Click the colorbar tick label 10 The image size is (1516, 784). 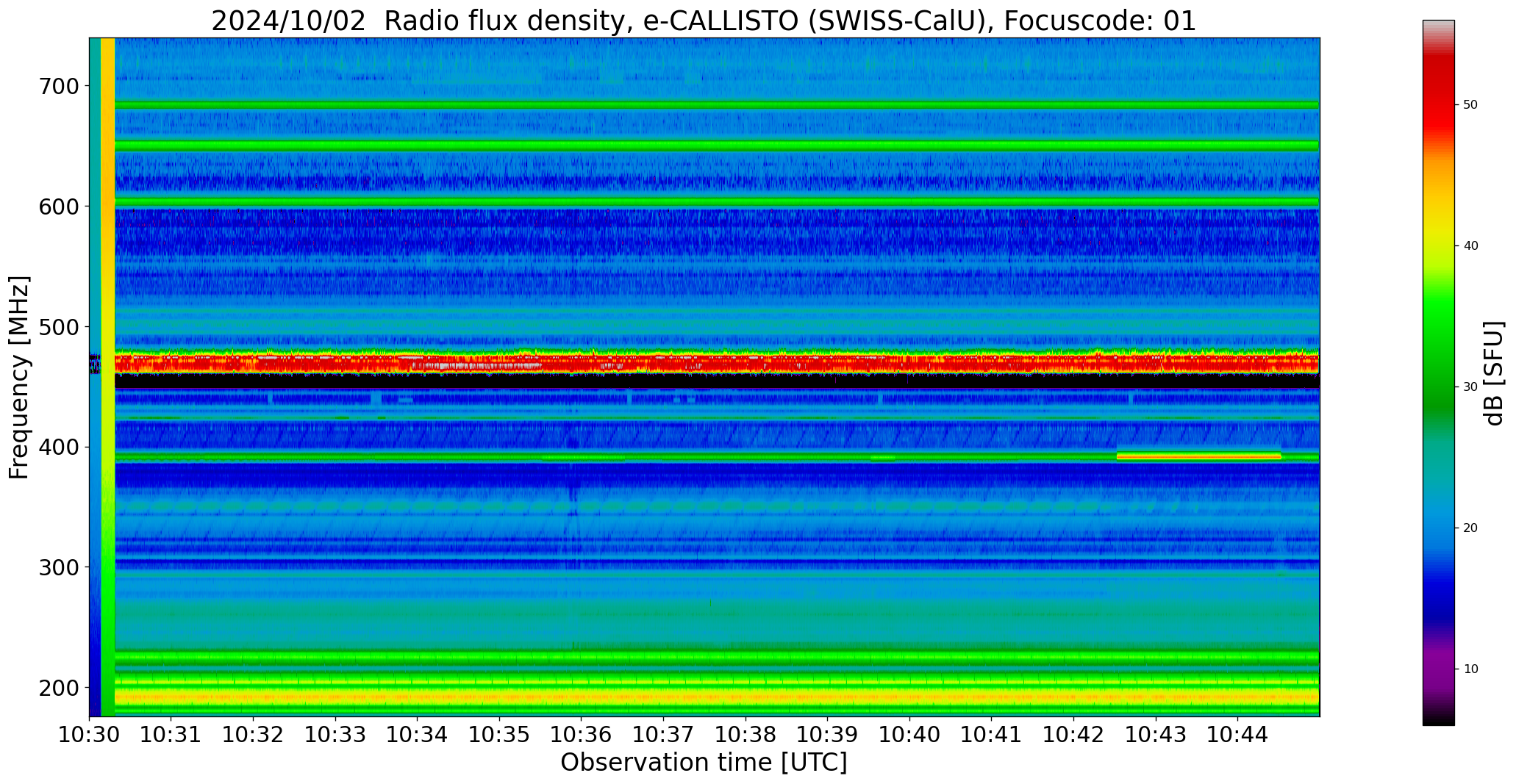(x=1470, y=669)
